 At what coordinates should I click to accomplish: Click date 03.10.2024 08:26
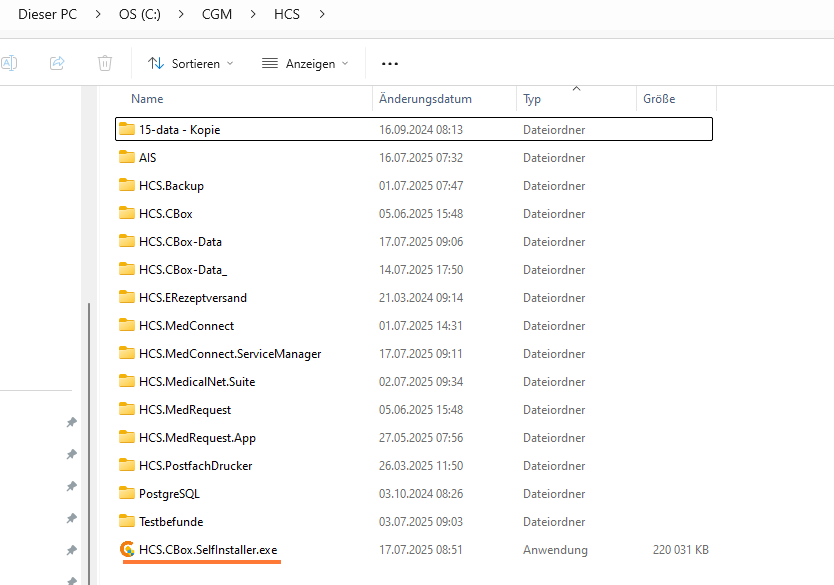(x=421, y=494)
